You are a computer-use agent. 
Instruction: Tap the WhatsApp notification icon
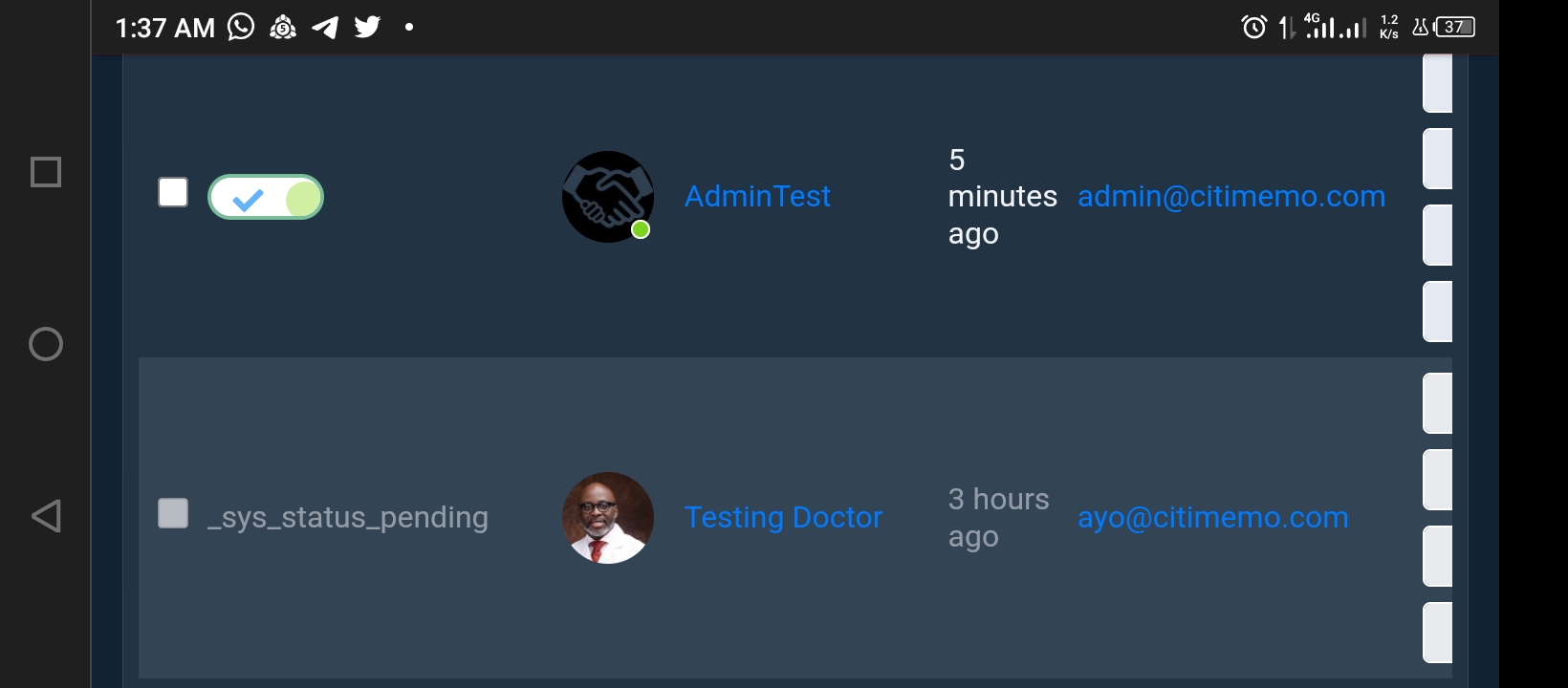point(241,27)
